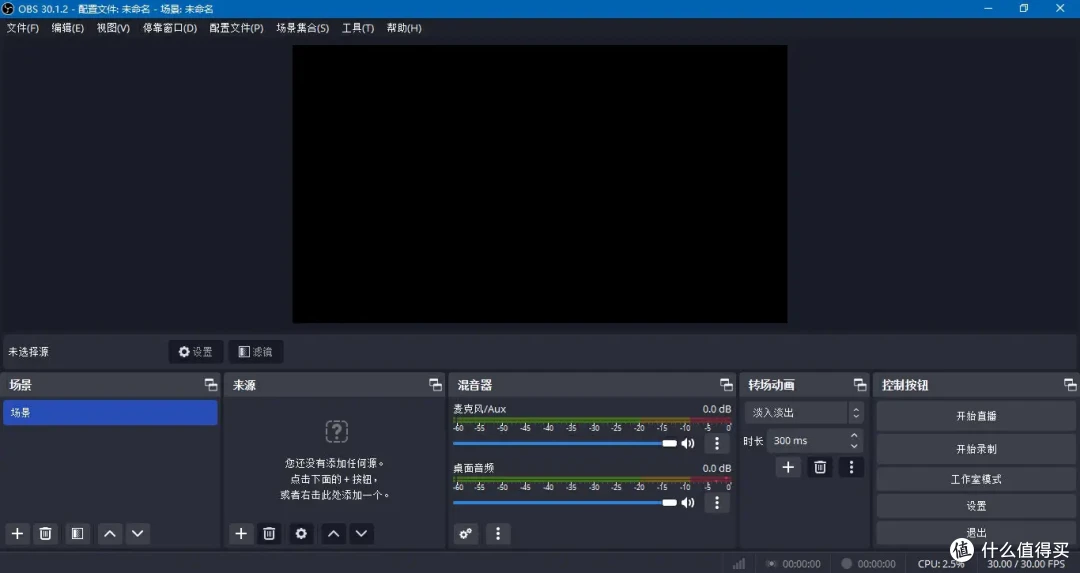Open the 帮助(H) menu
1080x573 pixels.
coord(404,28)
